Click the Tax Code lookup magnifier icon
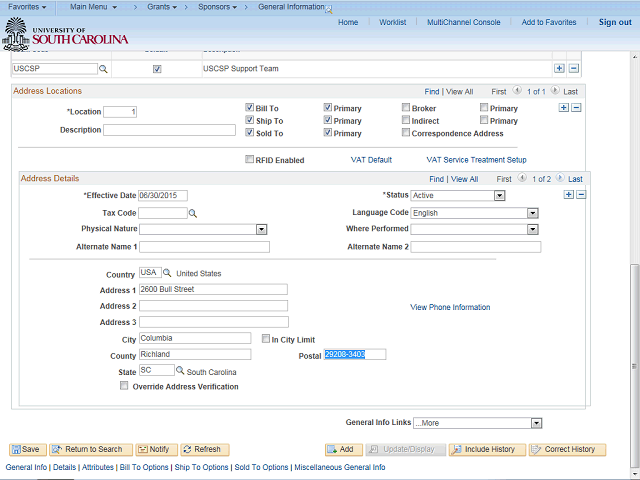This screenshot has width=640, height=480. 193,213
